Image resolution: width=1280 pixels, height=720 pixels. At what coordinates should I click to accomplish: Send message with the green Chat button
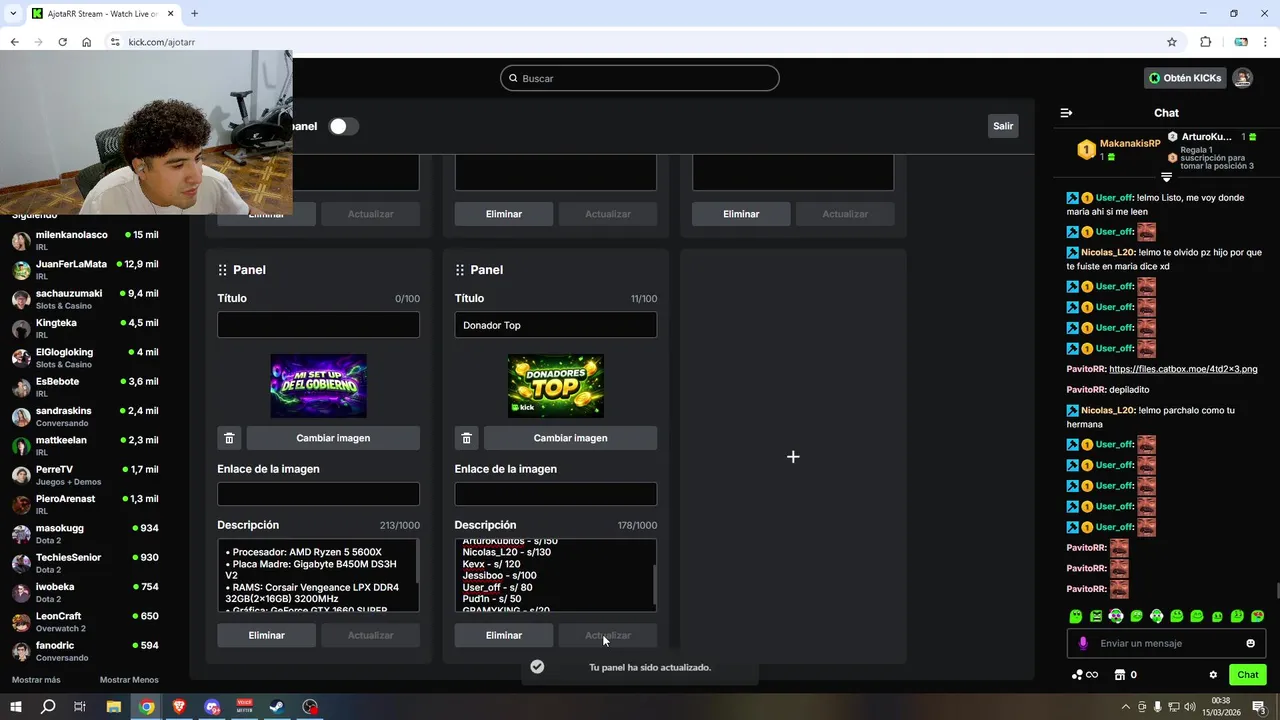(x=1248, y=675)
